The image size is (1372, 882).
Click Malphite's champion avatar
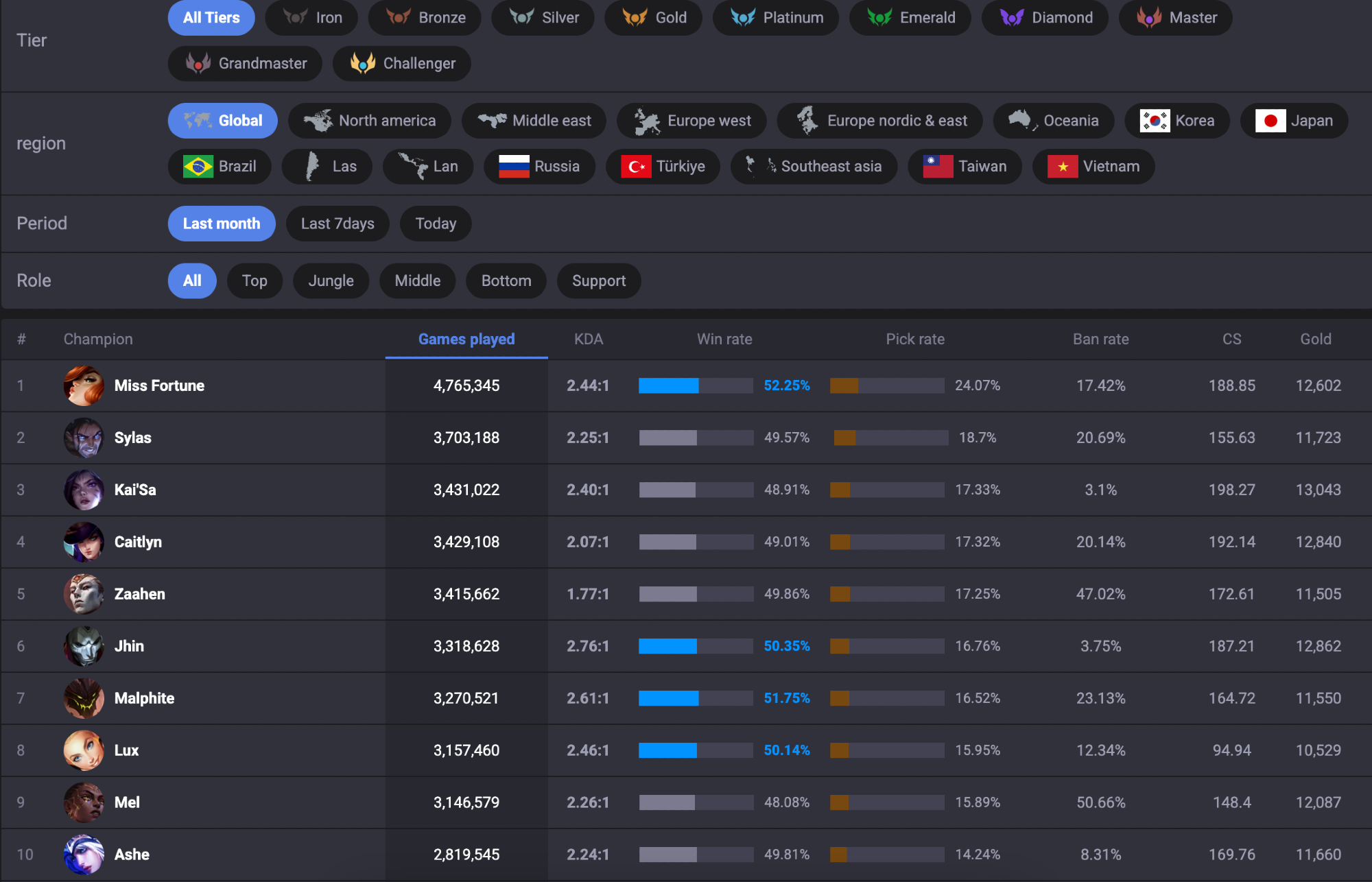point(84,698)
